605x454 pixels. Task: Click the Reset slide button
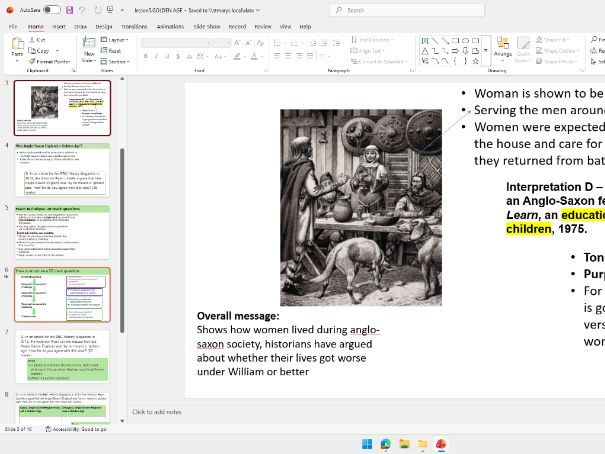pos(111,51)
